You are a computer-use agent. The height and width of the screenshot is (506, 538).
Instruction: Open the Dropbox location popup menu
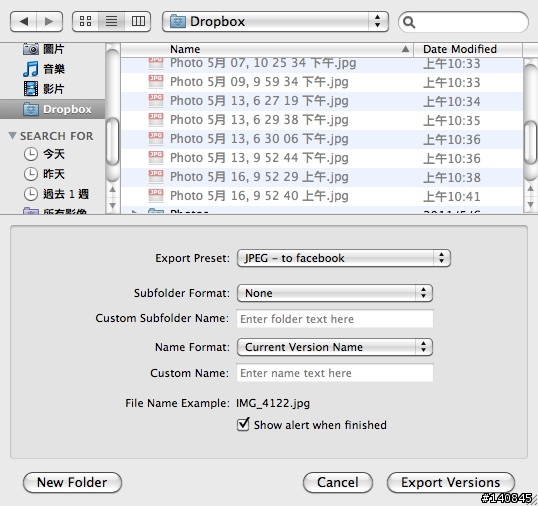275,22
